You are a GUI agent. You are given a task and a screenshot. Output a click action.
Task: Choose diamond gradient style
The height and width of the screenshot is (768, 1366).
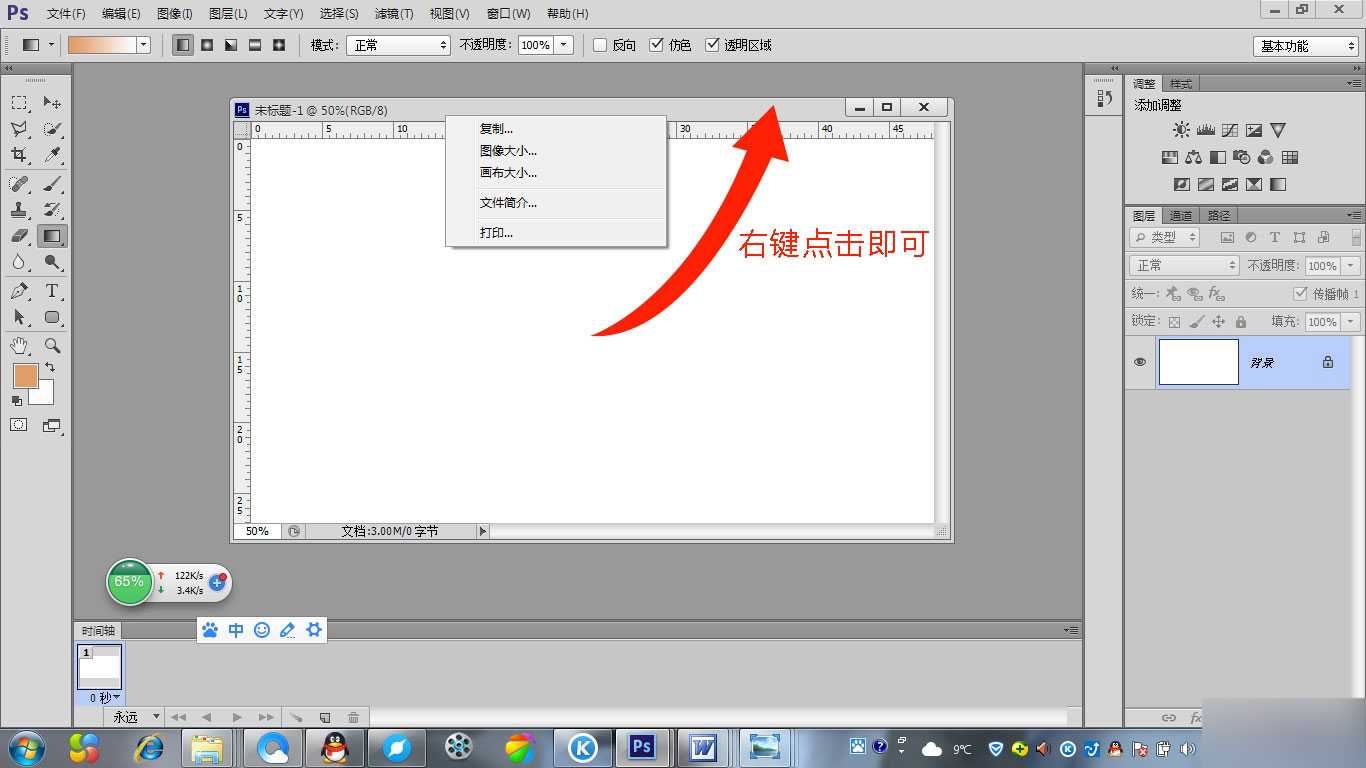click(279, 45)
